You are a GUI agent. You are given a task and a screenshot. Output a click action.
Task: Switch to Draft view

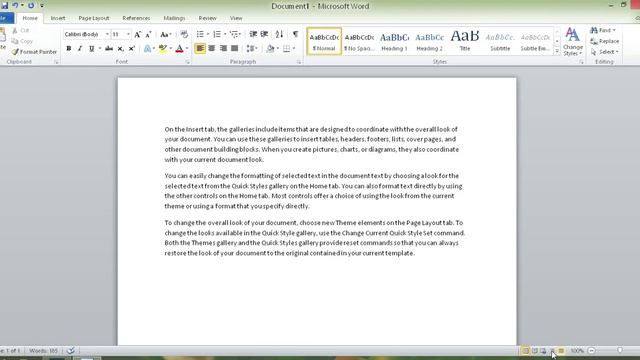tap(561, 351)
